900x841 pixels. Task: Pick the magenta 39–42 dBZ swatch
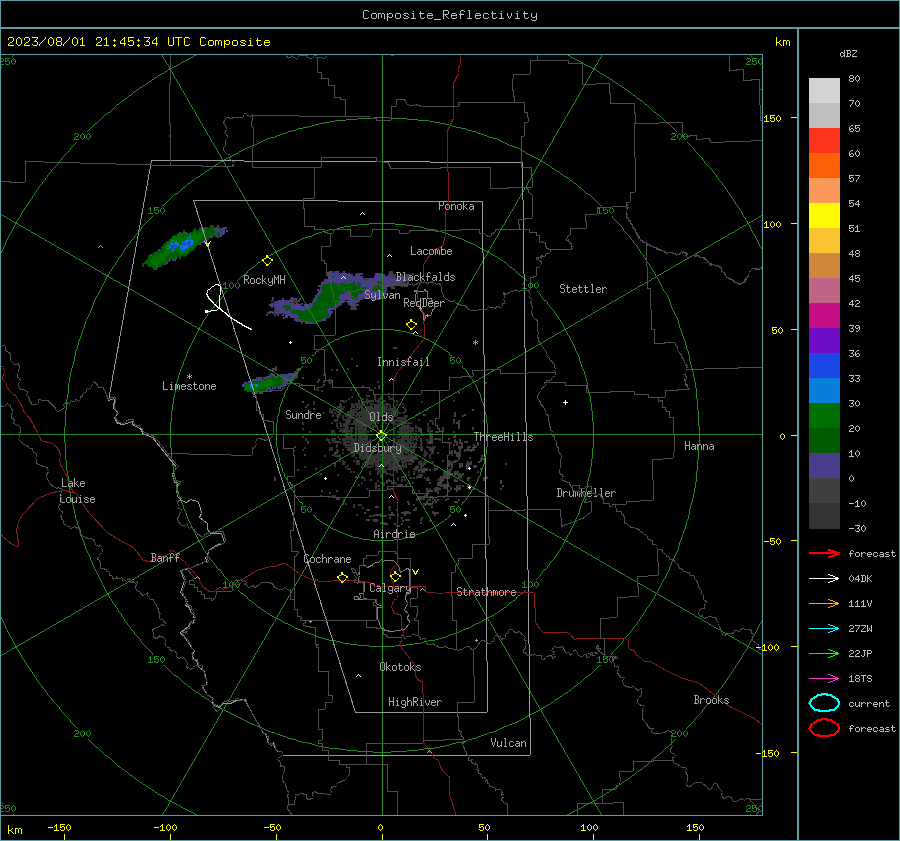point(824,316)
